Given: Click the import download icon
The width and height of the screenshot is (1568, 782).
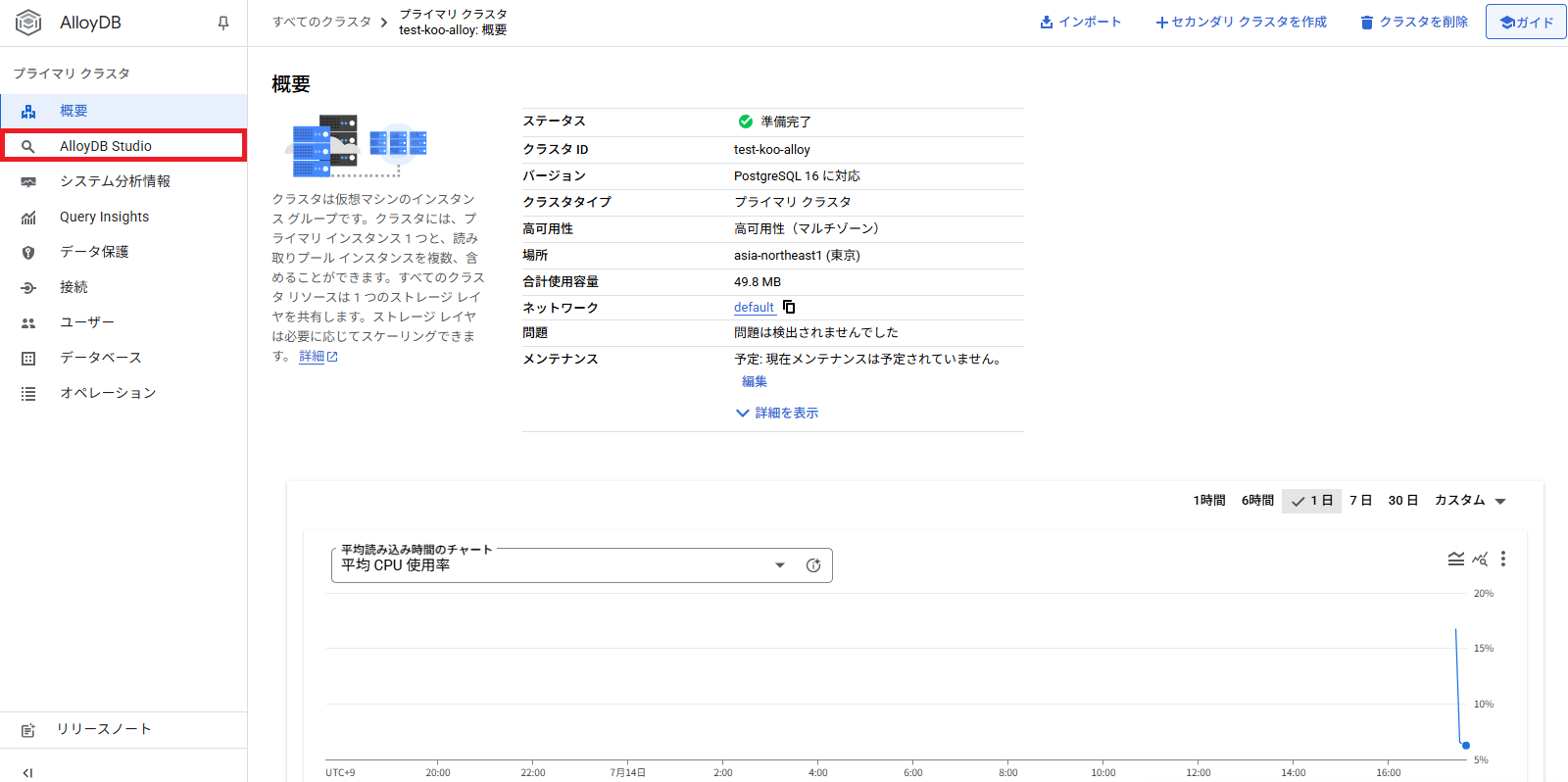Looking at the screenshot, I should point(1046,22).
